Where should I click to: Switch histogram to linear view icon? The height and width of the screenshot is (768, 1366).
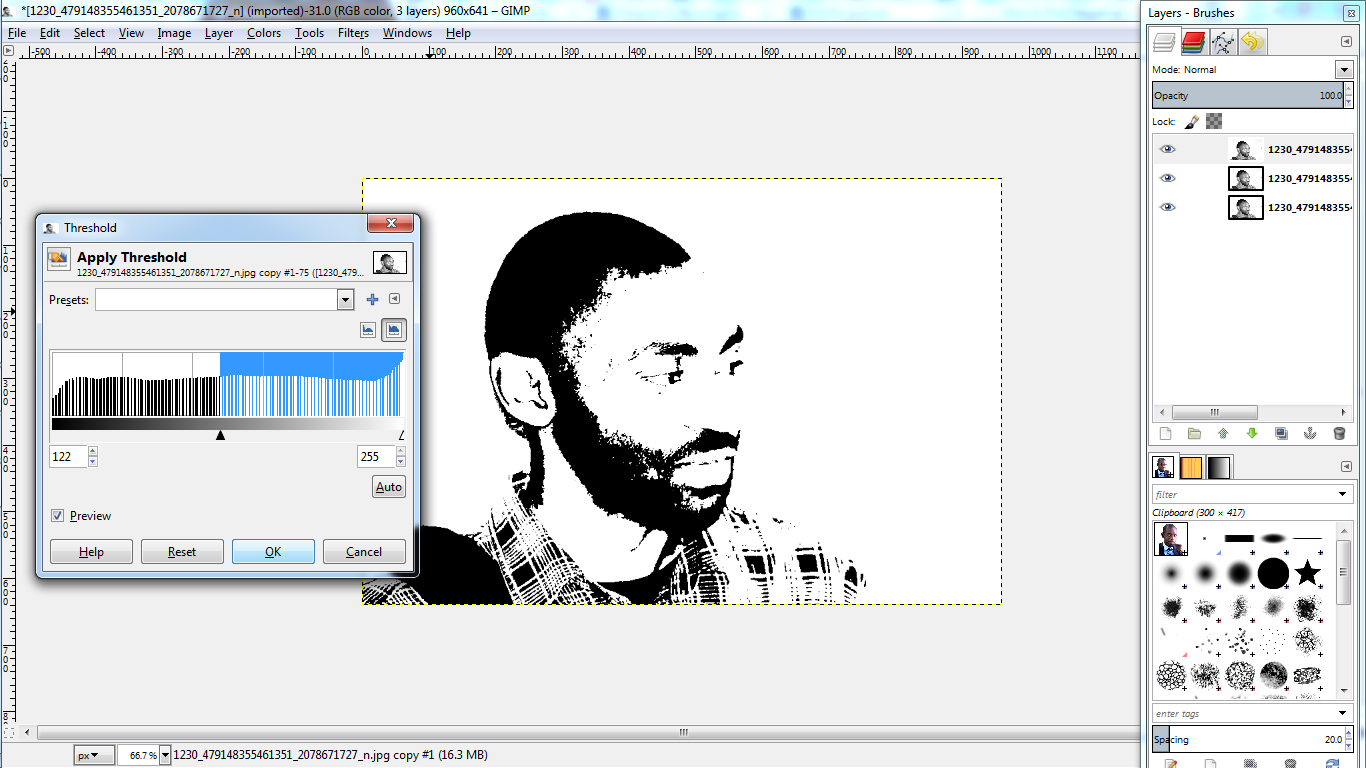click(368, 330)
